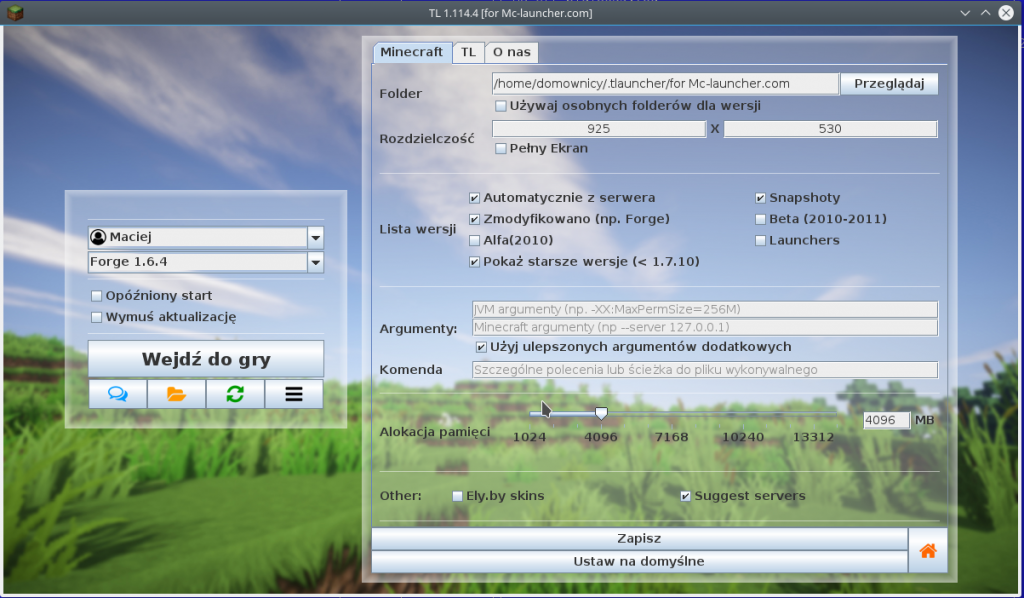Image resolution: width=1024 pixels, height=598 pixels.
Task: Switch to the TL tab
Action: pyautogui.click(x=468, y=52)
